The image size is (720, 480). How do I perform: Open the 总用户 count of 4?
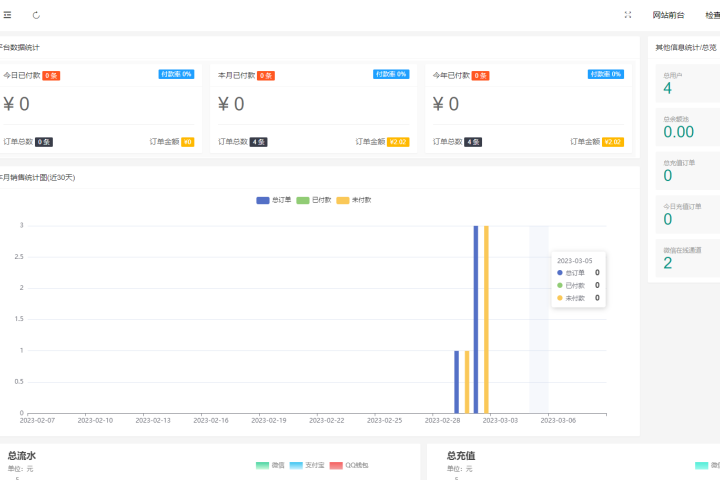coord(667,88)
